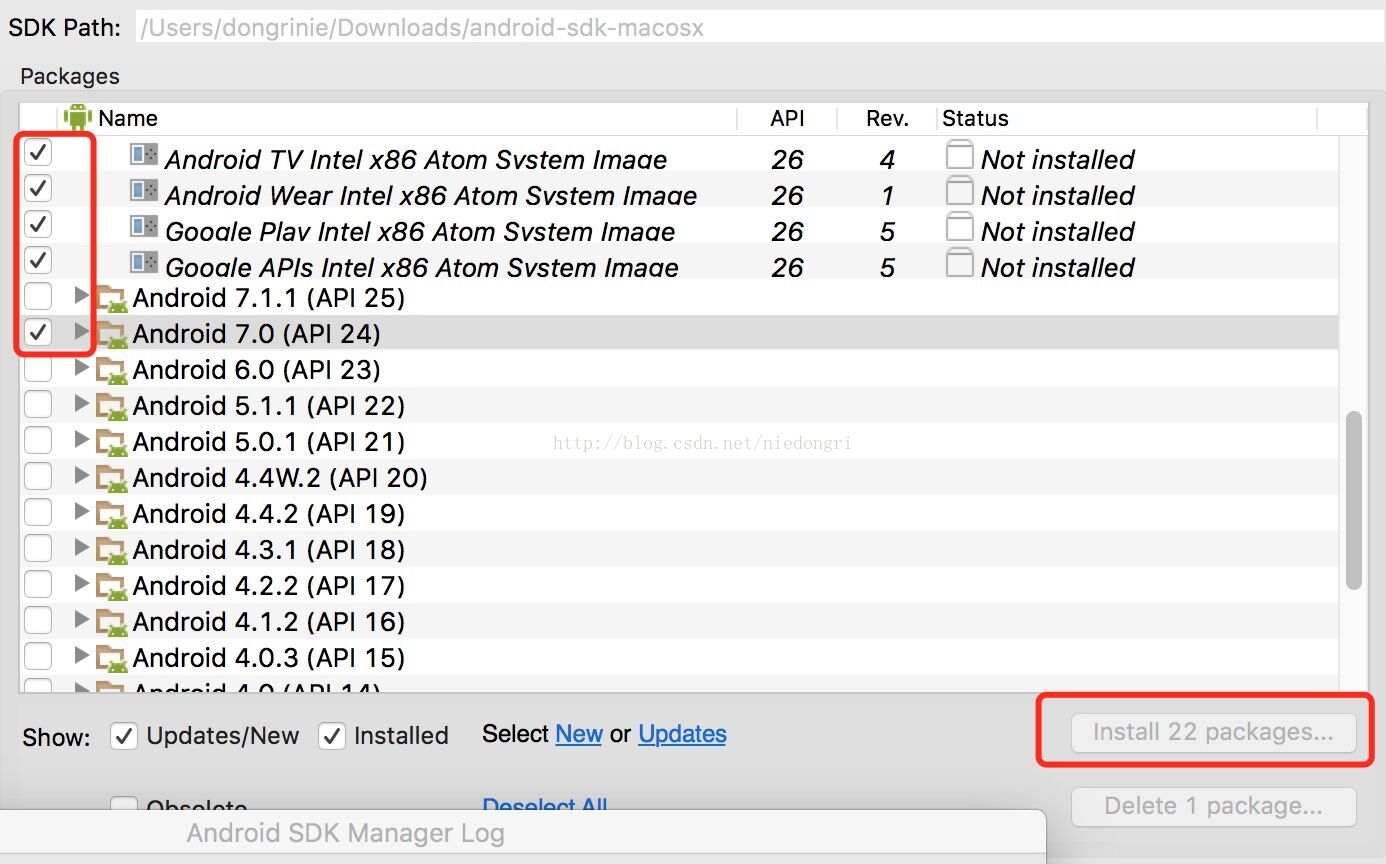Select the Android 4.3.1 (API 18) row text
Image resolution: width=1386 pixels, height=864 pixels.
(x=269, y=550)
